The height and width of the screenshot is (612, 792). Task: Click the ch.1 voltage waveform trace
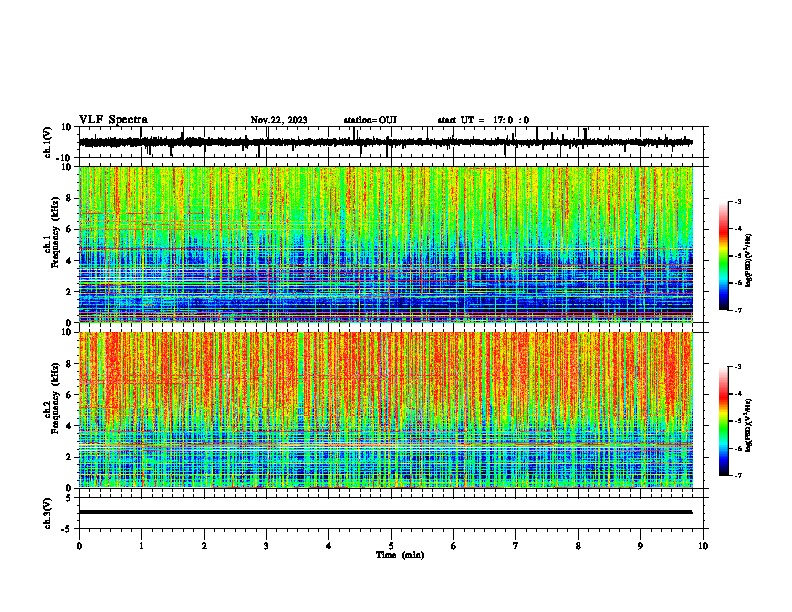[x=385, y=142]
